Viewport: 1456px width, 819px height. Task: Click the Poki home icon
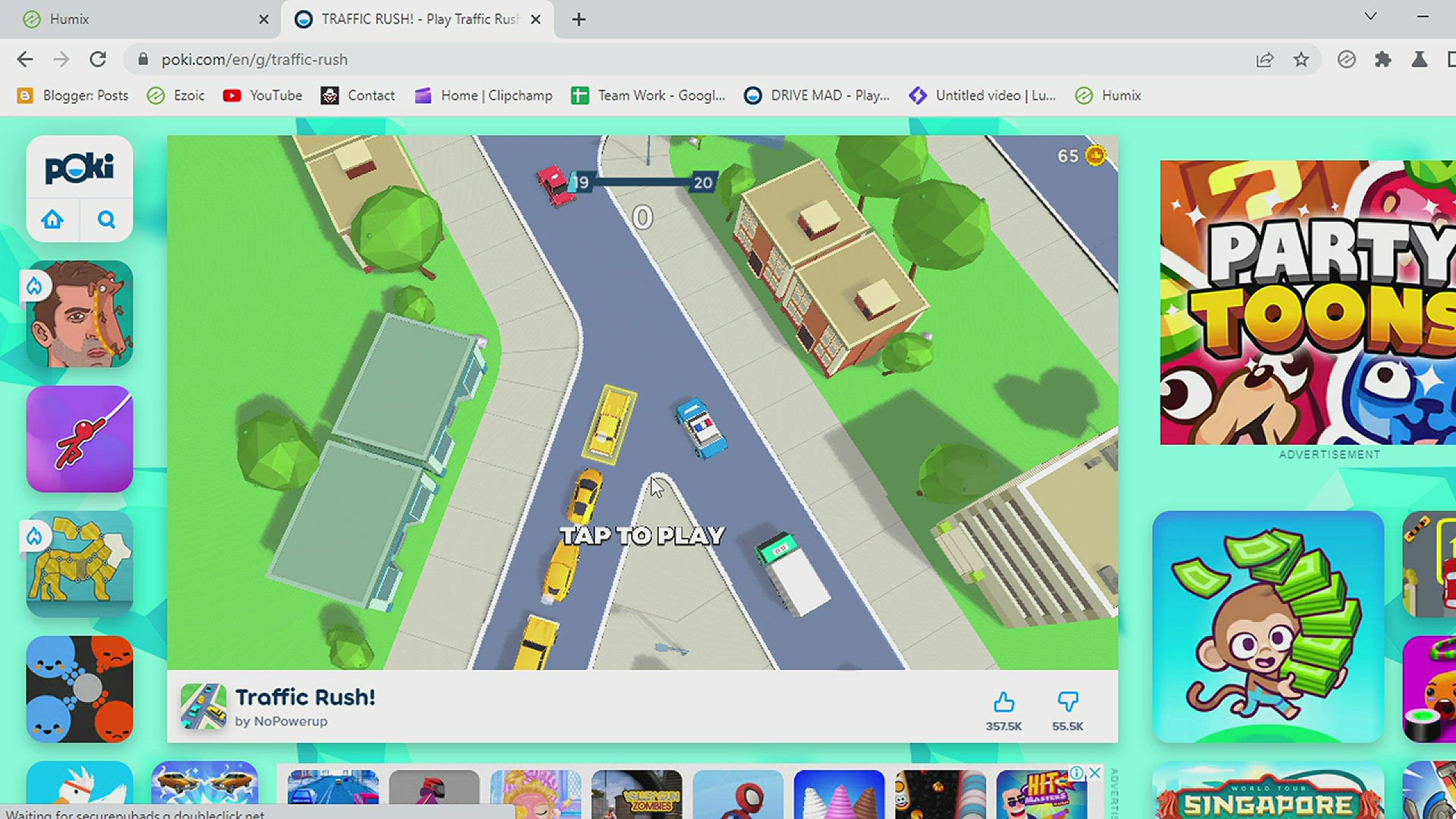click(52, 220)
